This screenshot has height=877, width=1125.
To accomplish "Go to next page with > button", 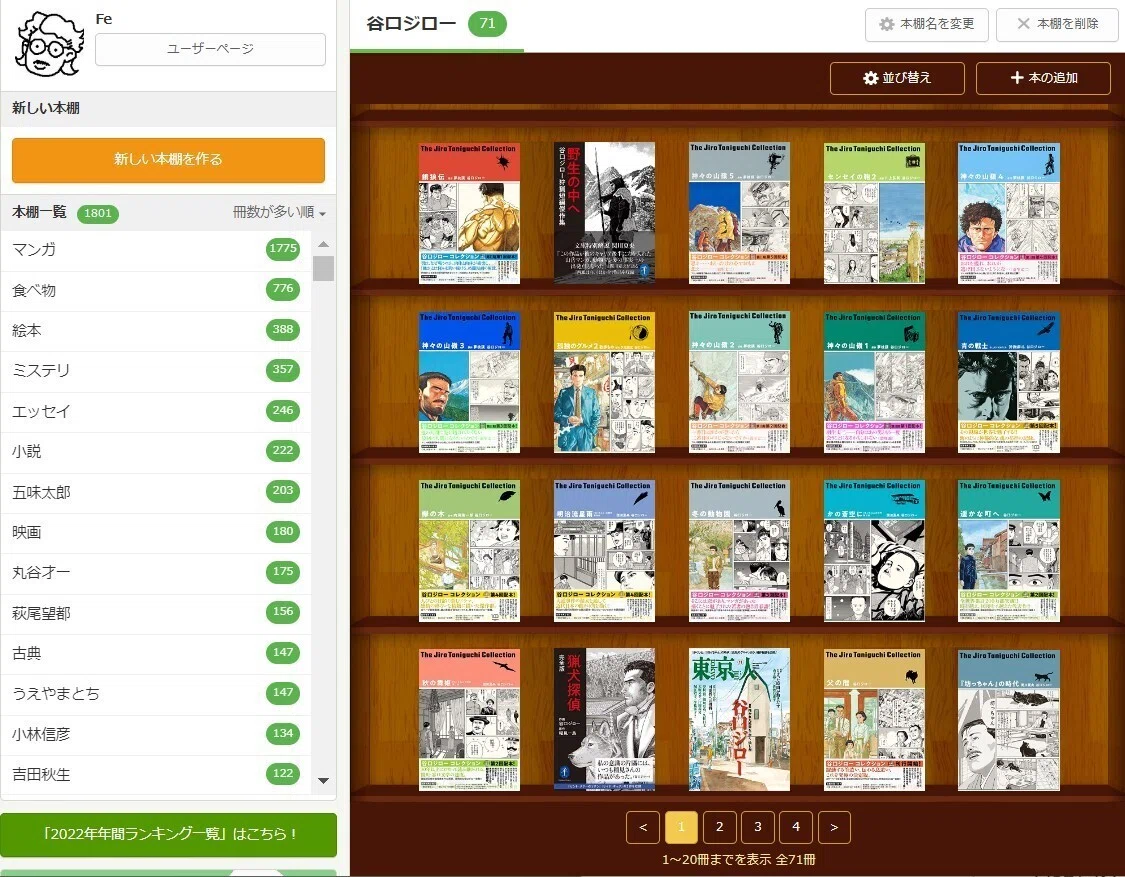I will pyautogui.click(x=834, y=827).
